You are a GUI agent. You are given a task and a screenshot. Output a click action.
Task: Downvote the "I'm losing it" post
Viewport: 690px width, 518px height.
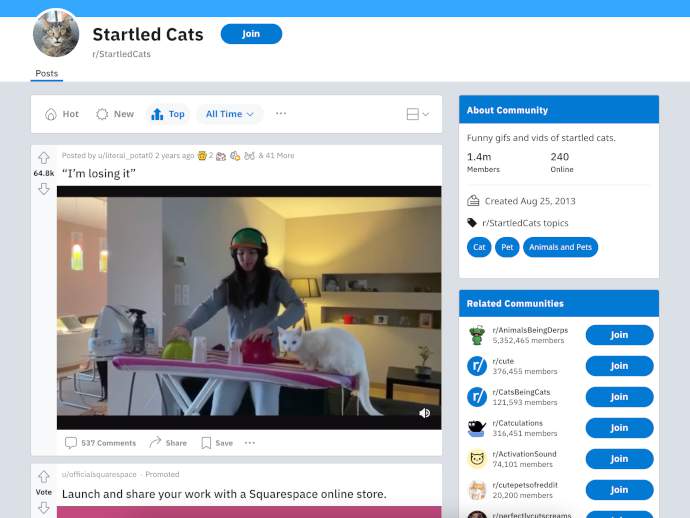point(44,189)
